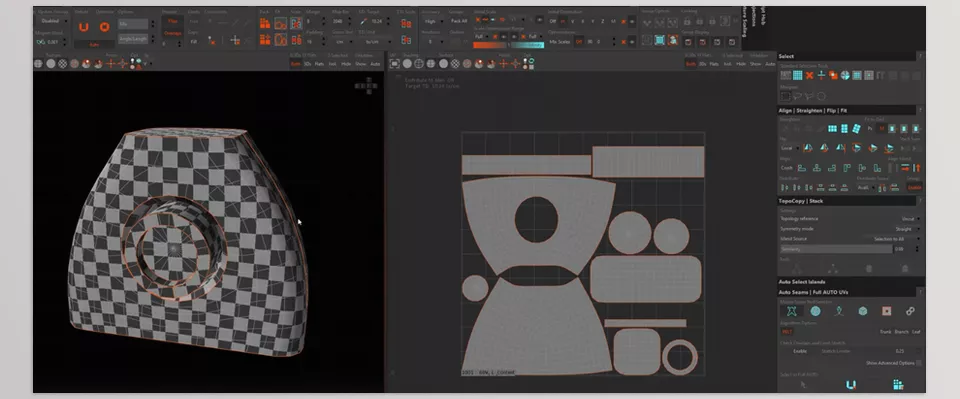This screenshot has width=960, height=399.
Task: Toggle Enable under Check Overlaps and Limit Stretch
Action: coord(800,351)
